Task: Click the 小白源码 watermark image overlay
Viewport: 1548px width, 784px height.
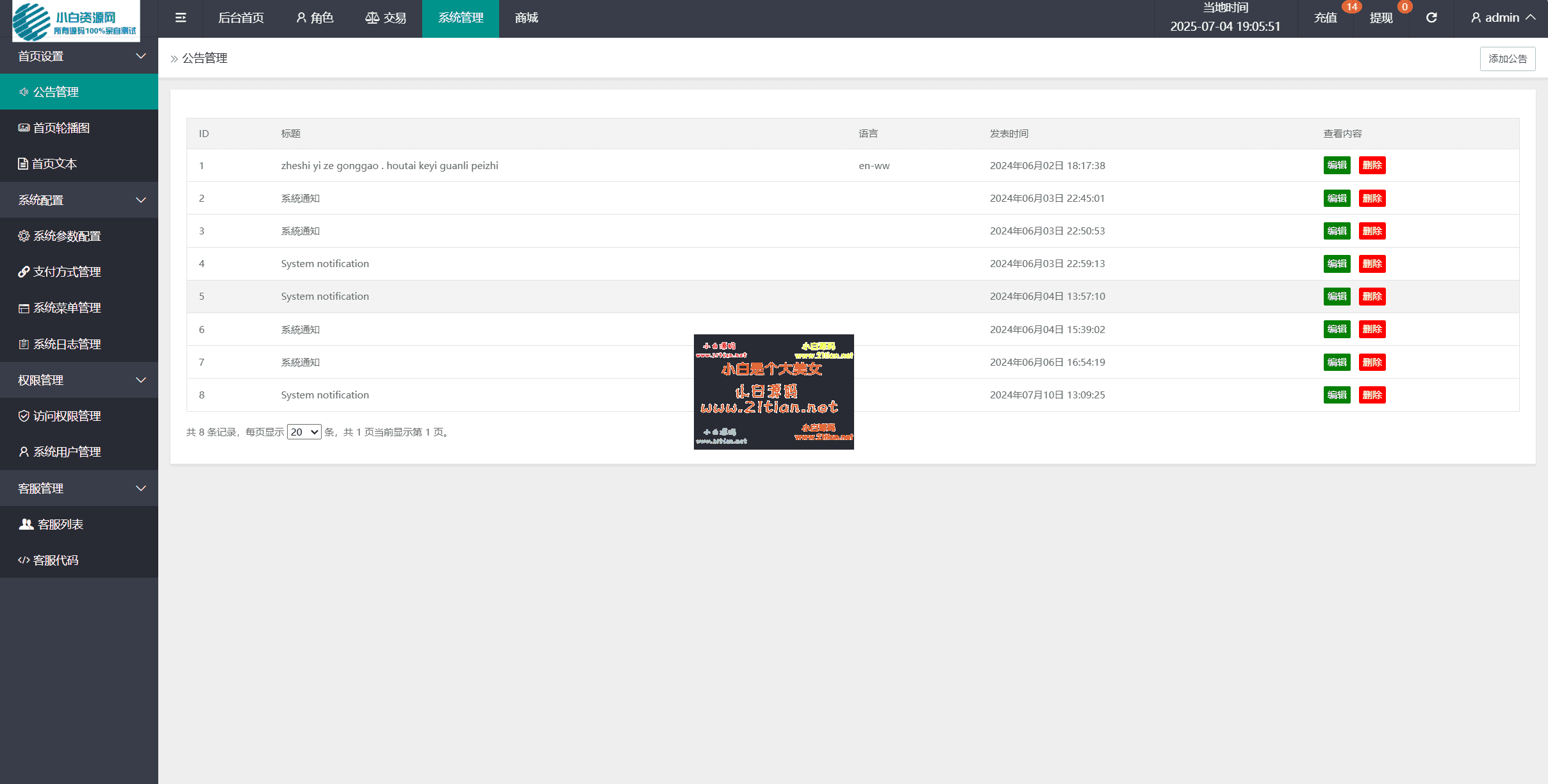Action: (773, 392)
